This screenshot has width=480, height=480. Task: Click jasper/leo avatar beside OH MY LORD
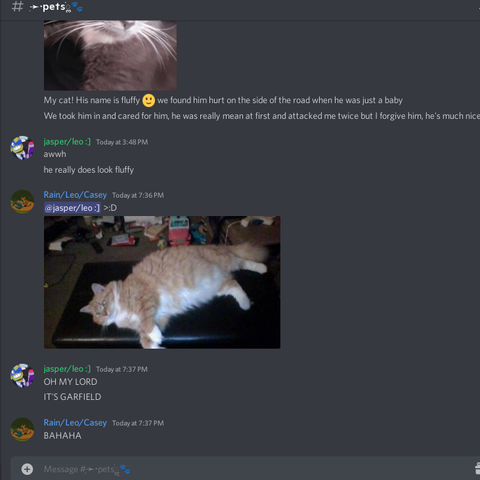click(x=22, y=375)
